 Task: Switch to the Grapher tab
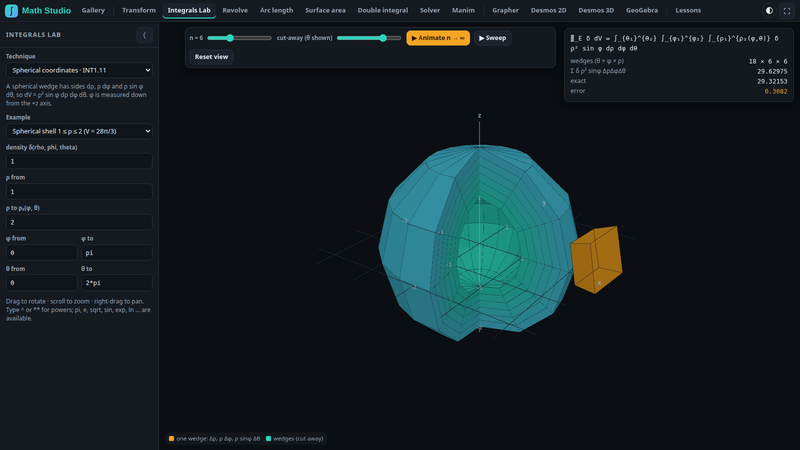pyautogui.click(x=505, y=10)
